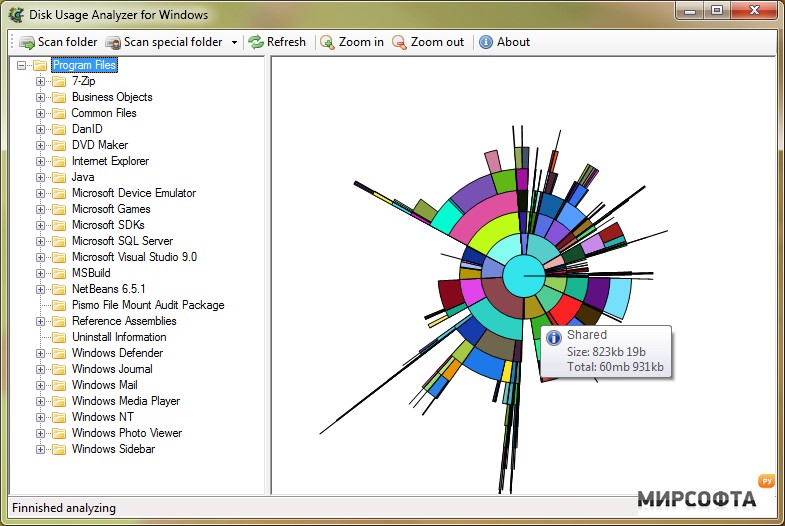The width and height of the screenshot is (785, 526).
Task: Click the Refresh toolbar label
Action: point(286,42)
